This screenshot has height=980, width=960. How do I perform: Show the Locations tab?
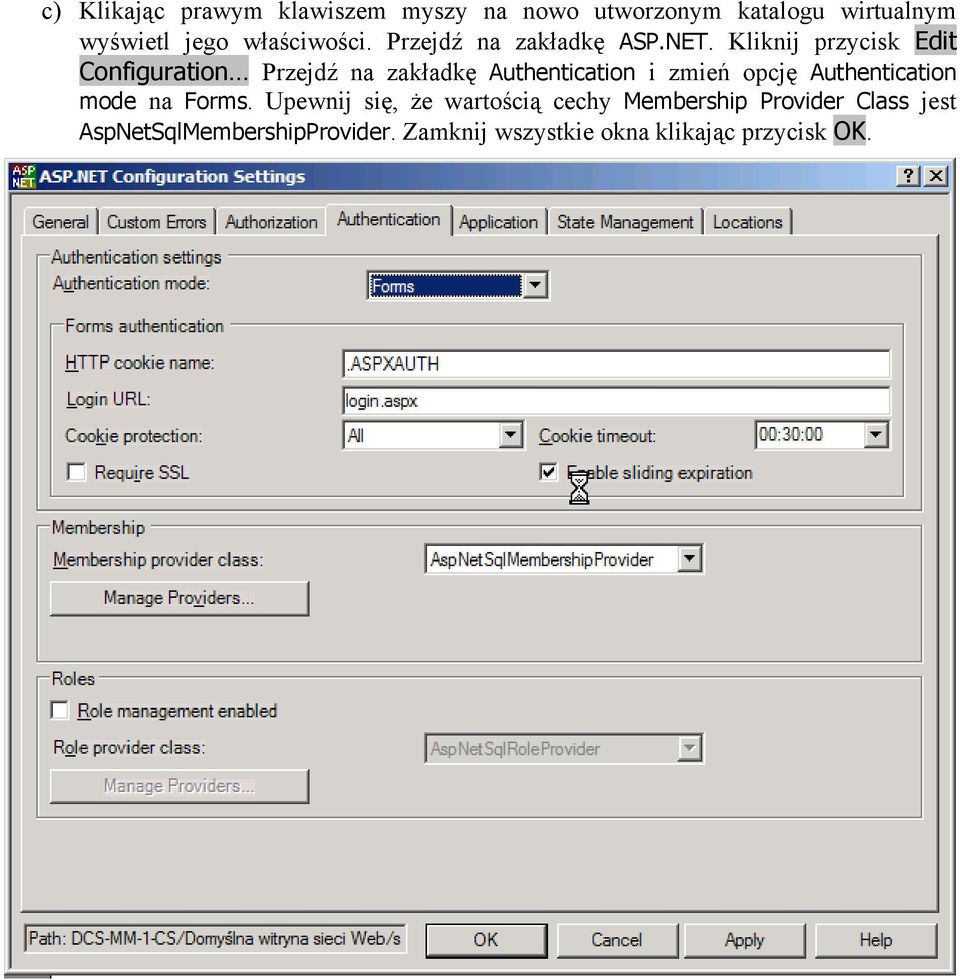pyautogui.click(x=748, y=222)
